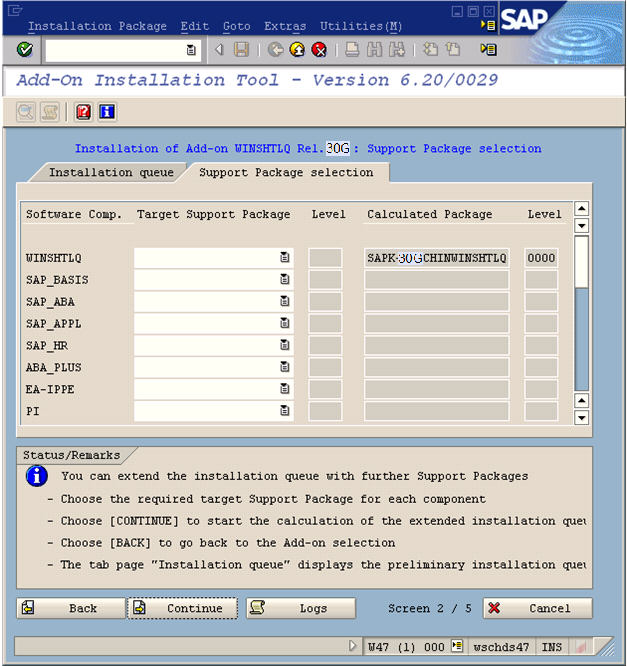Click the Status/Remarks panel tab

pyautogui.click(x=71, y=455)
